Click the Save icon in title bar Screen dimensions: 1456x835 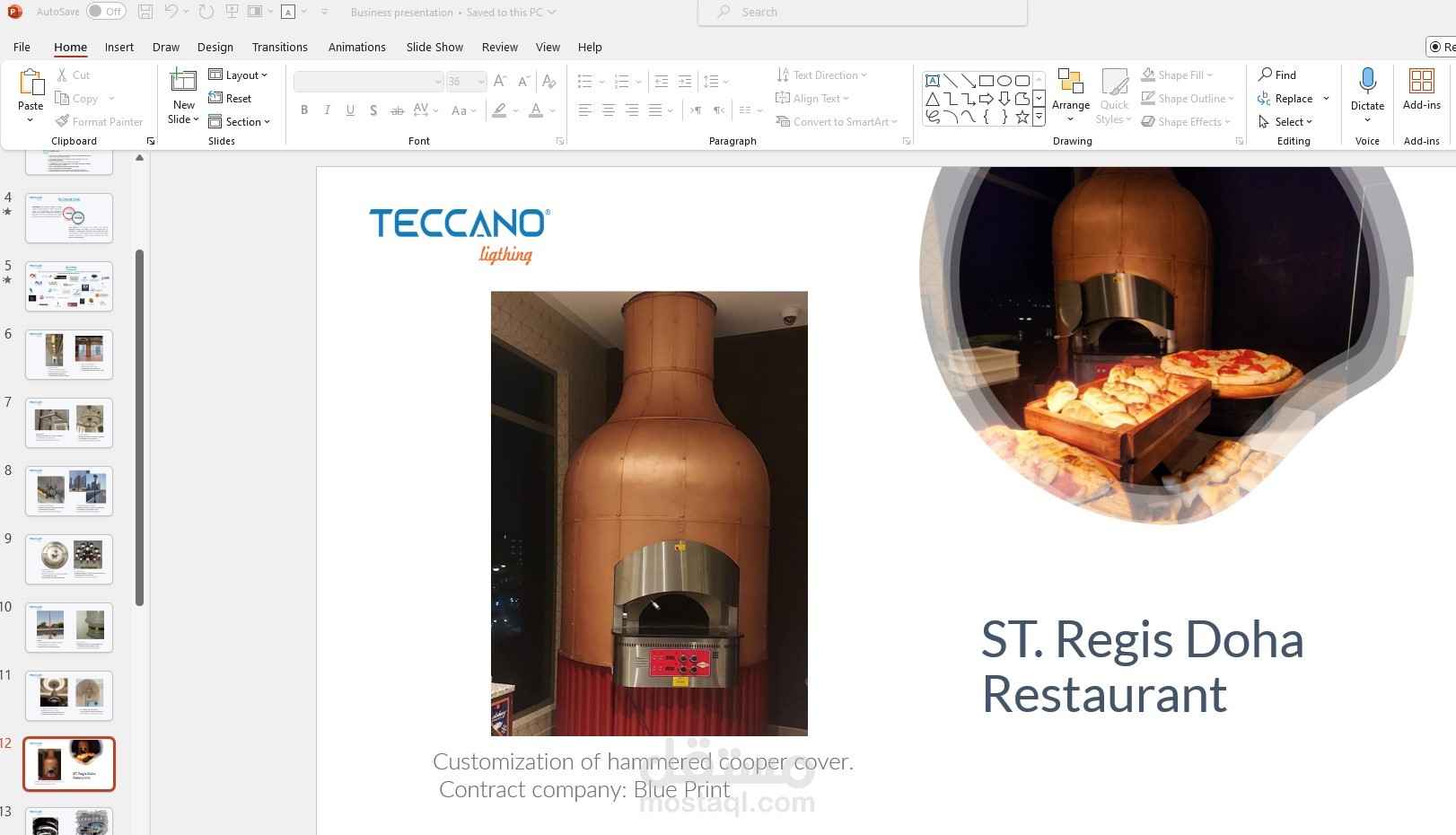[x=145, y=12]
